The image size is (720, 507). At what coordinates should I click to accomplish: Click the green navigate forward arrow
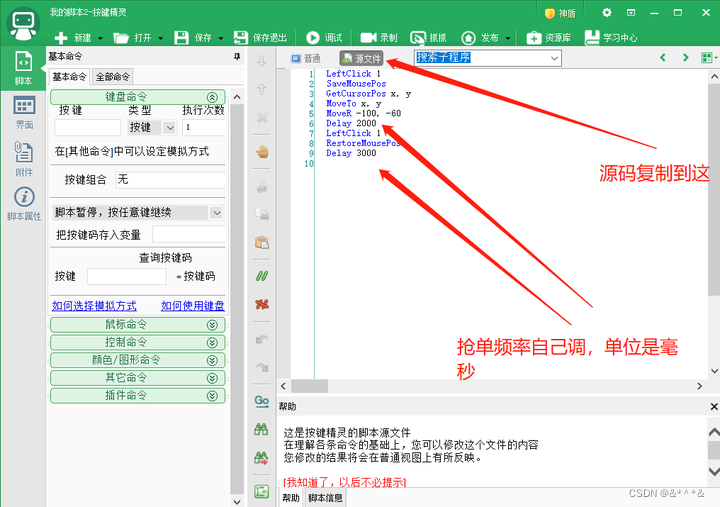[x=686, y=57]
